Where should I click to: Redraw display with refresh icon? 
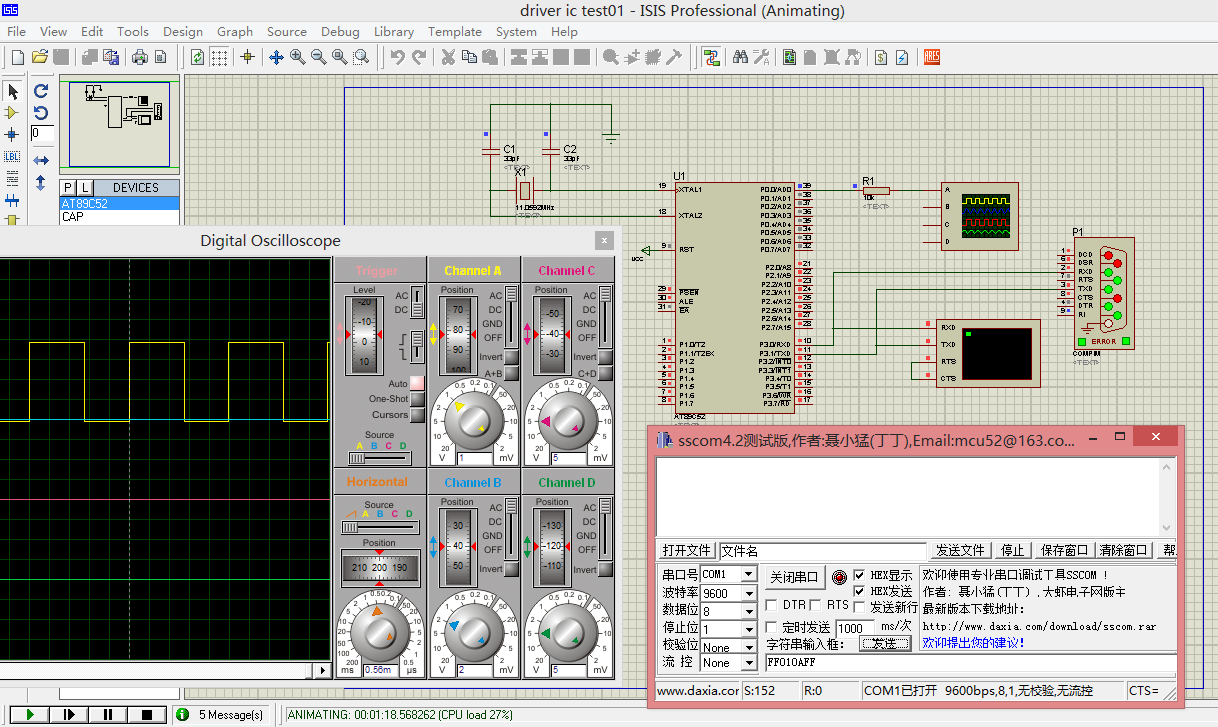(197, 57)
